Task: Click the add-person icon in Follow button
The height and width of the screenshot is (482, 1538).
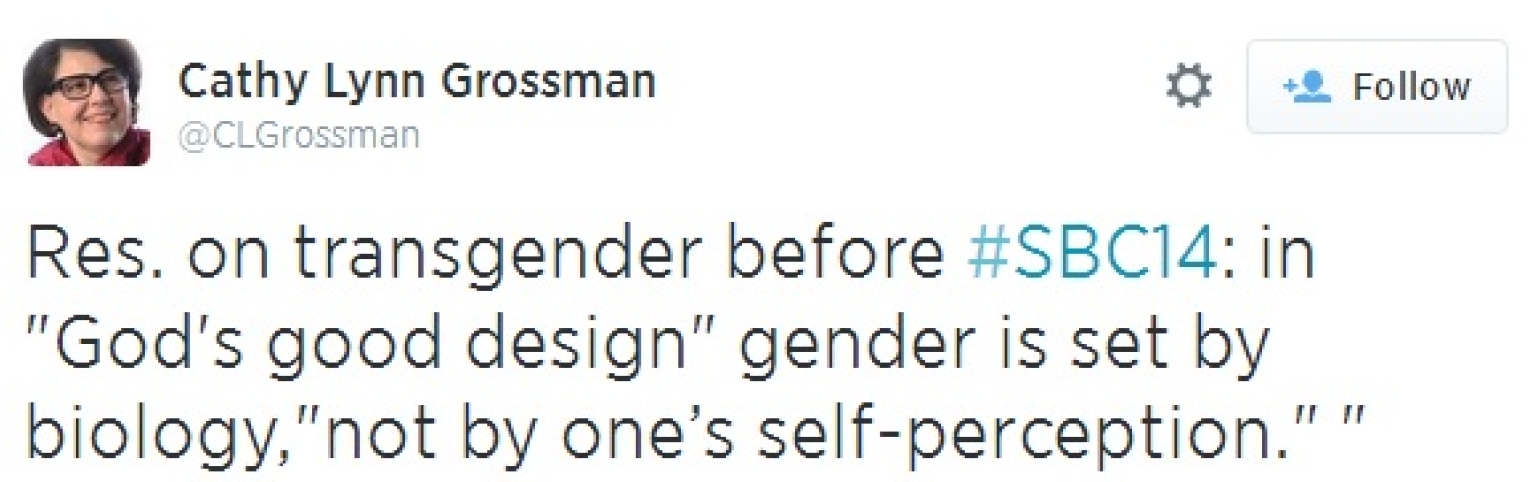Action: [x=1303, y=87]
